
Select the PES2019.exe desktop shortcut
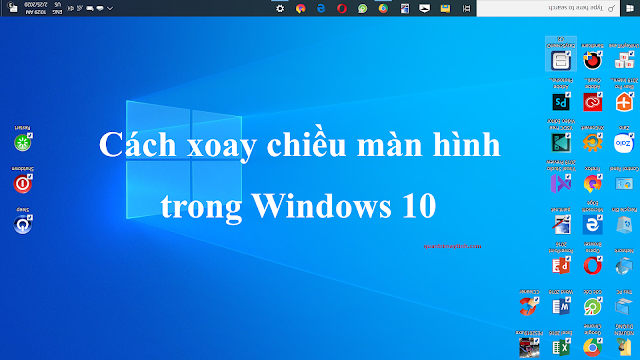coord(529,348)
